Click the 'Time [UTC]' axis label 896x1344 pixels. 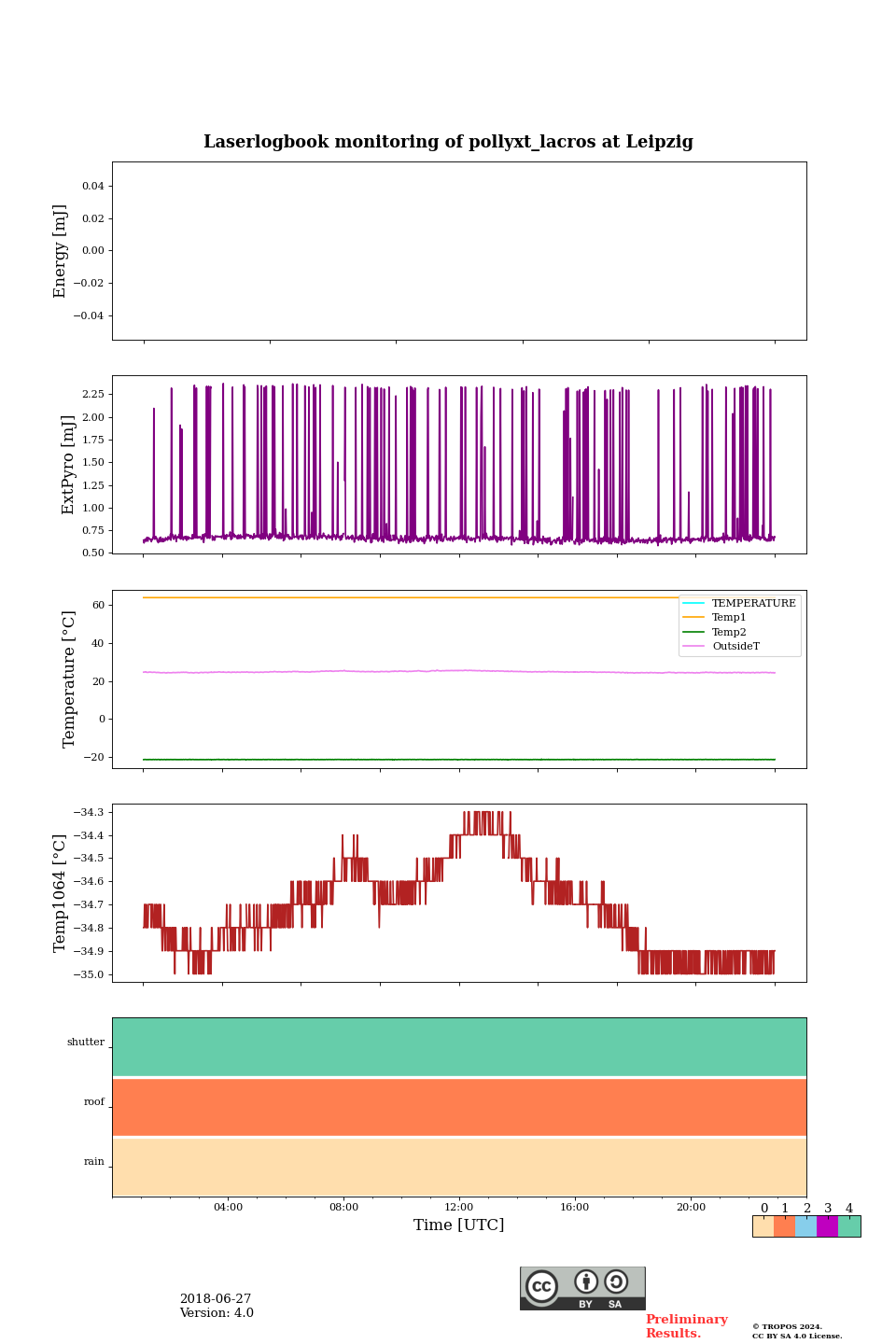click(459, 1225)
